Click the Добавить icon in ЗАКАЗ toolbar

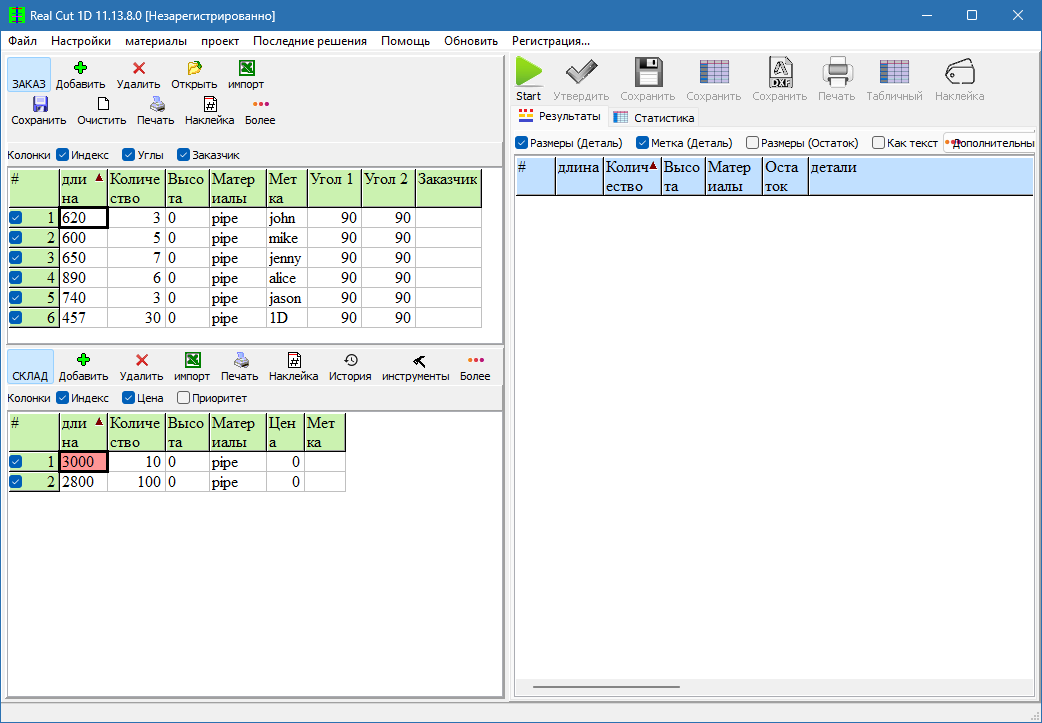pyautogui.click(x=80, y=69)
